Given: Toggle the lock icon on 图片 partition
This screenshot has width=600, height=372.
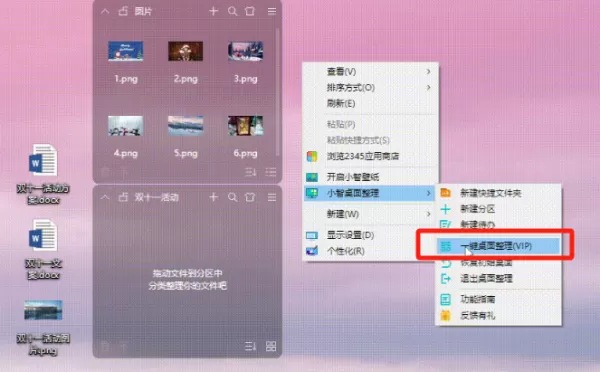Looking at the screenshot, I should click(x=123, y=11).
